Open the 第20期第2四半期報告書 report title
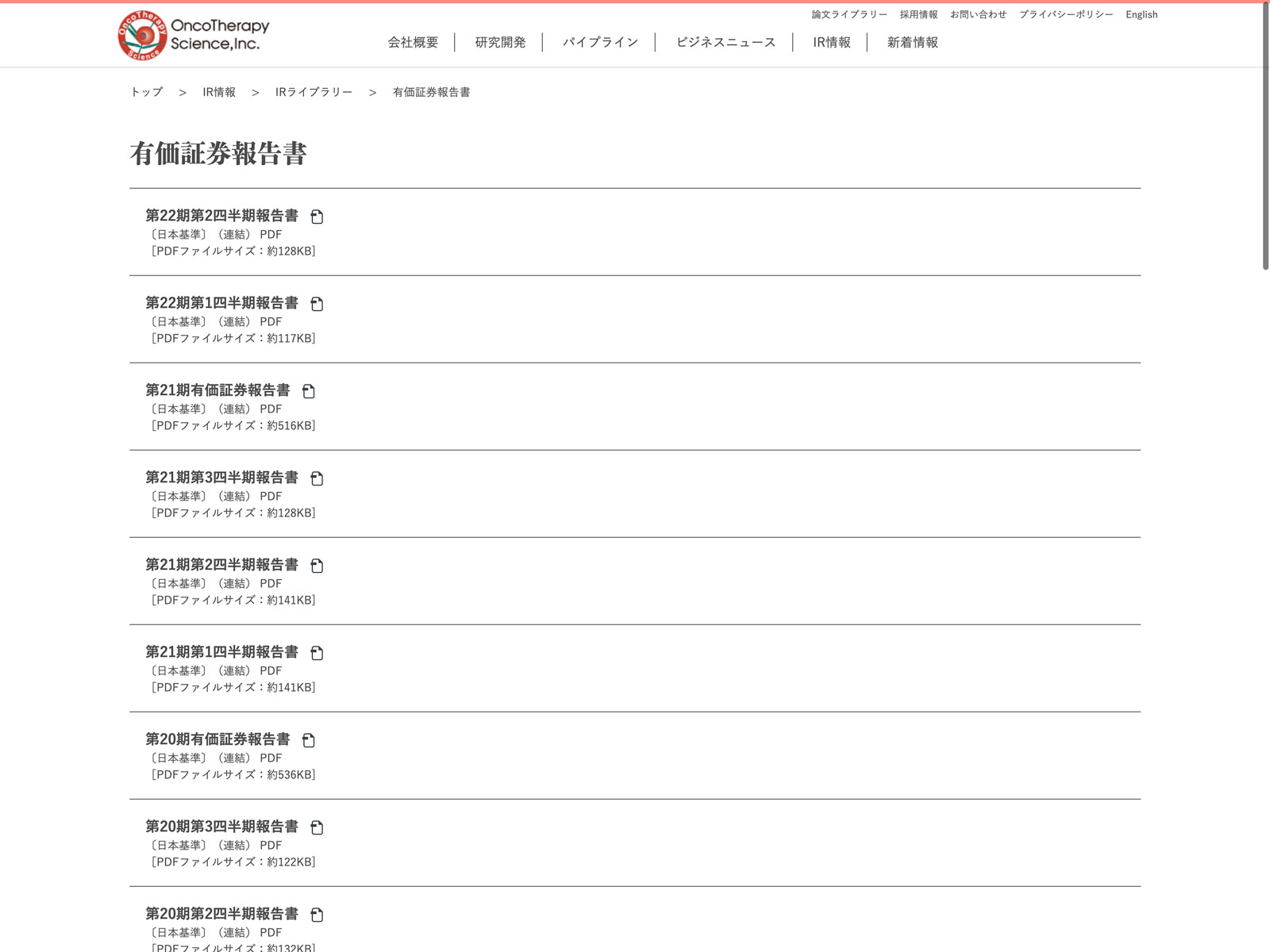This screenshot has height=952, width=1270. (221, 914)
